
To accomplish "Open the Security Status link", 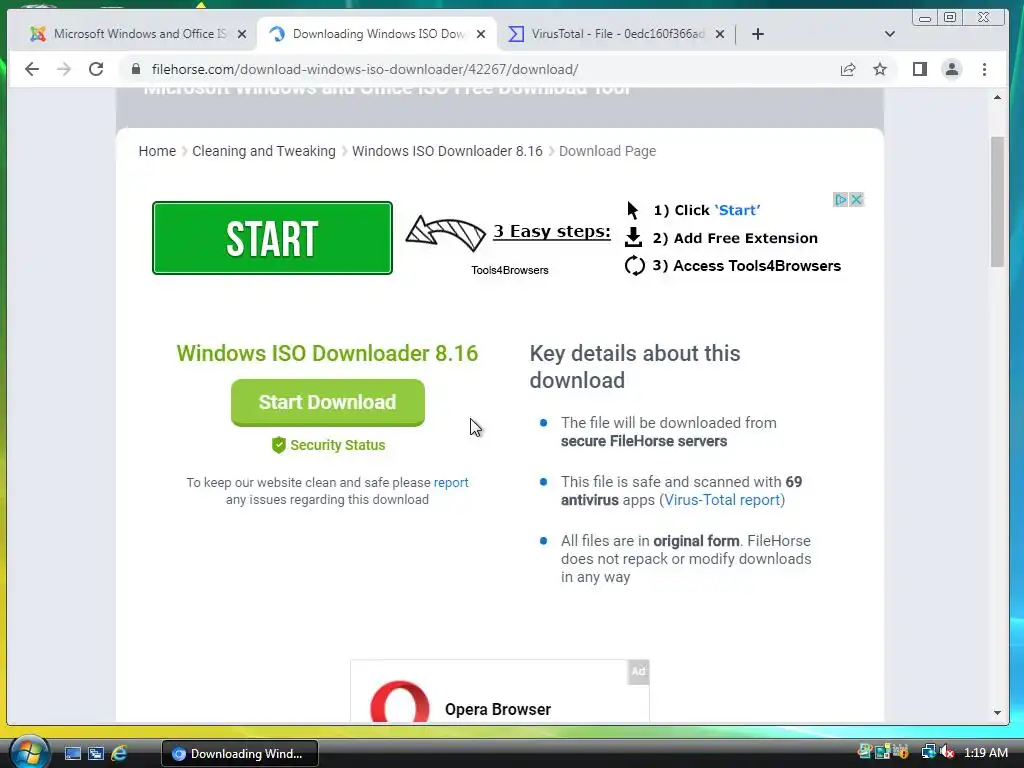I will pyautogui.click(x=328, y=445).
